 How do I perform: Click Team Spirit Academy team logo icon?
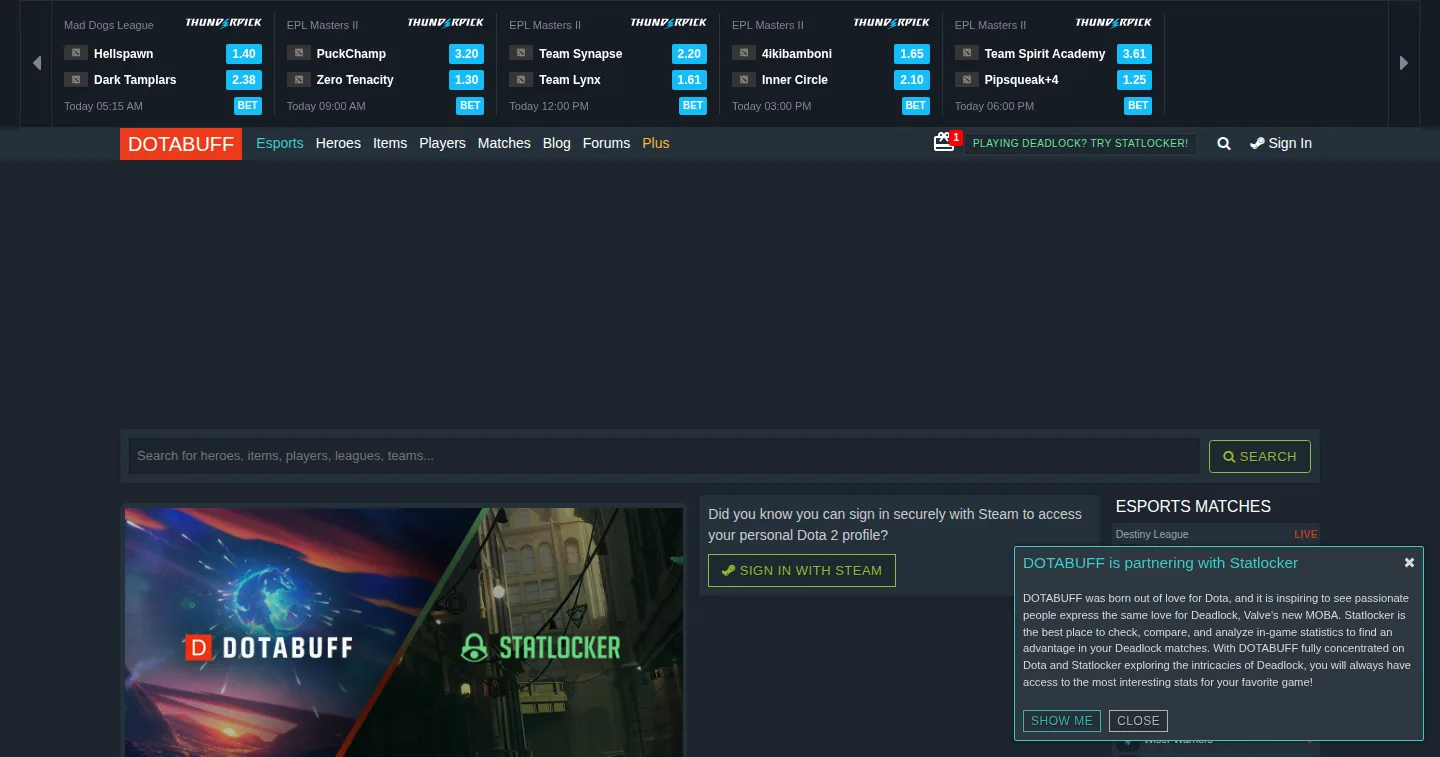pyautogui.click(x=967, y=53)
